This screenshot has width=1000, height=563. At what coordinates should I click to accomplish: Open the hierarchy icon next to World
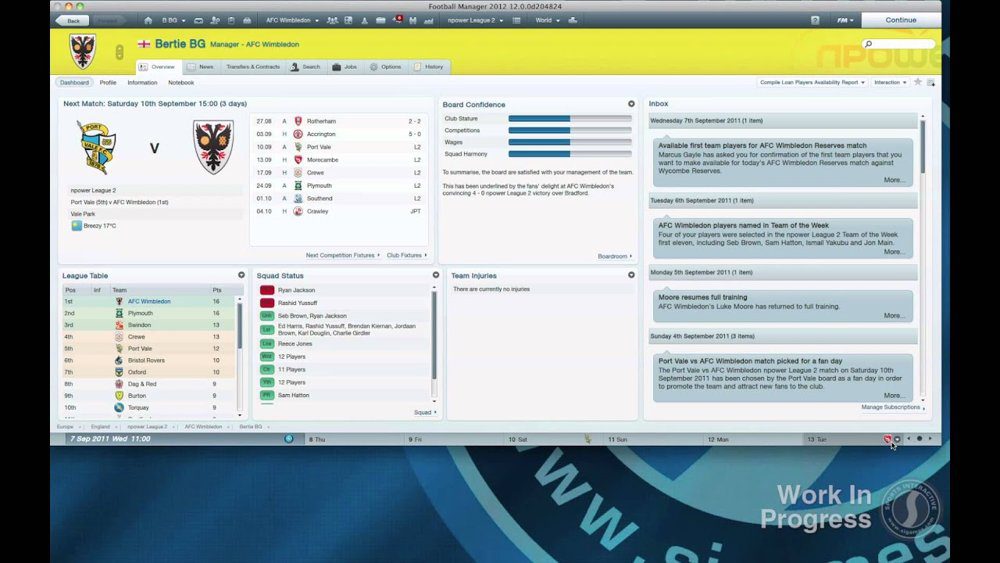click(573, 20)
